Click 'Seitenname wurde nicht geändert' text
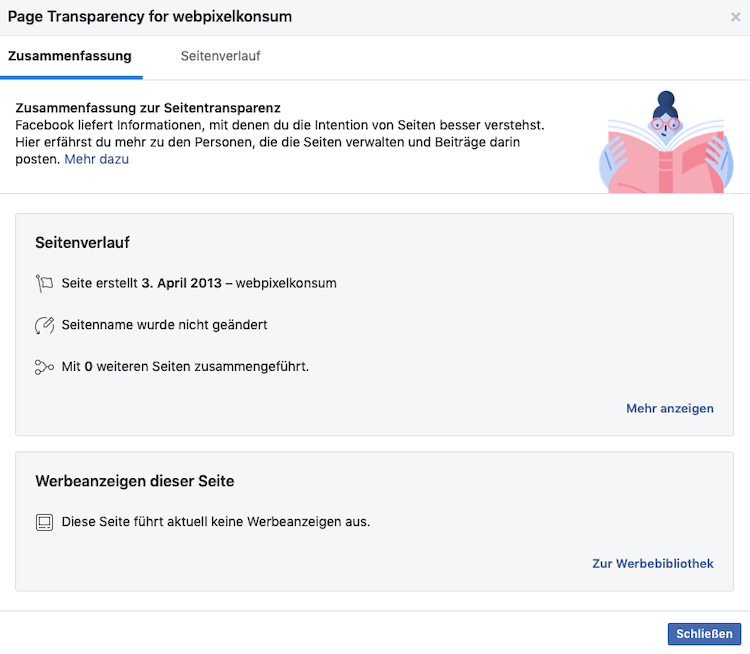Image resolution: width=750 pixels, height=654 pixels. [x=165, y=325]
